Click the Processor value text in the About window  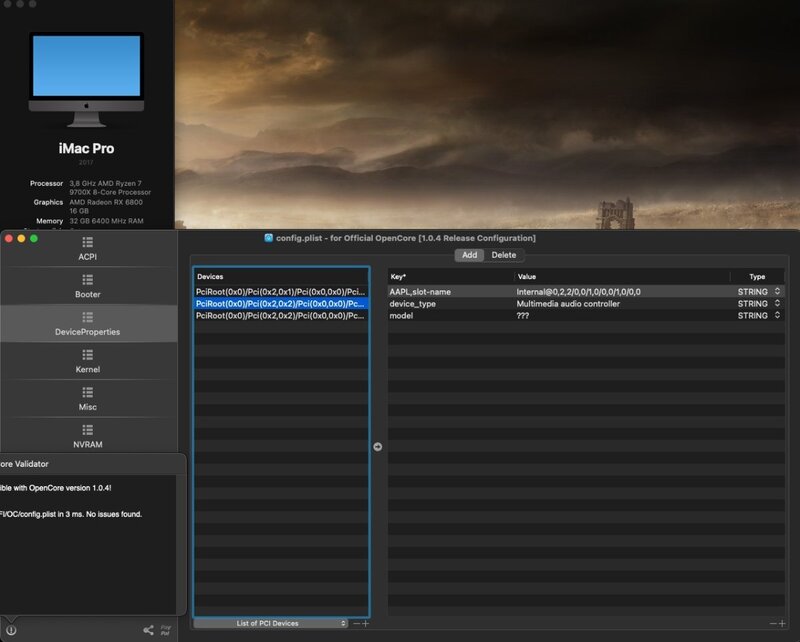click(110, 188)
